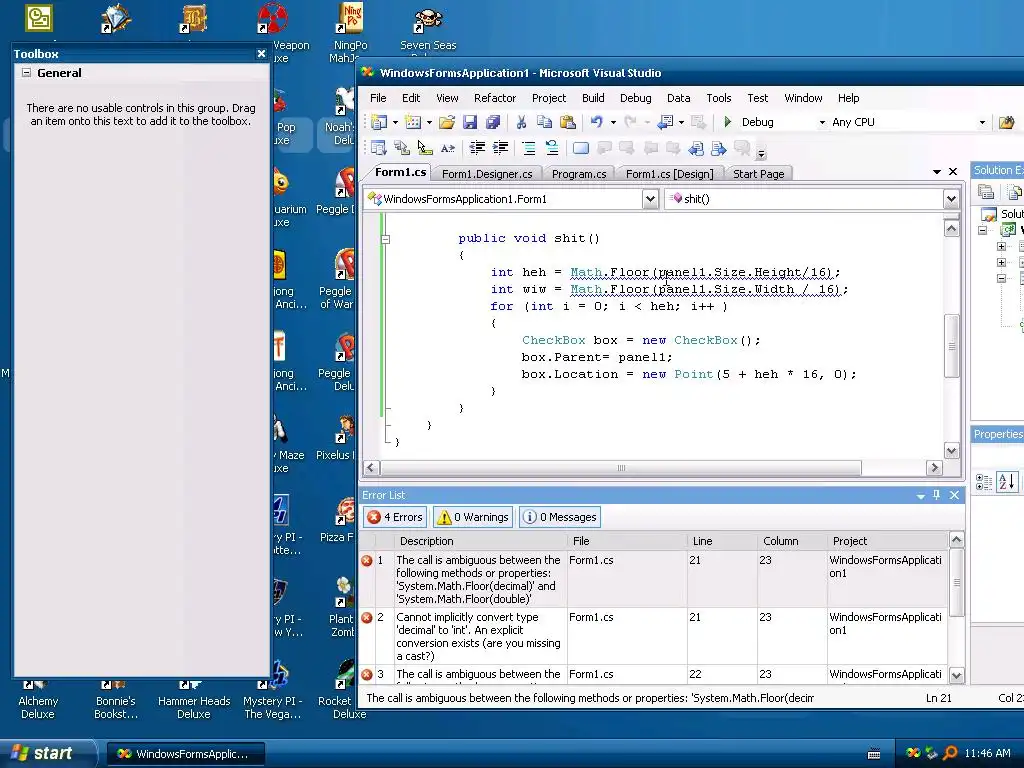Cut selection with the scissors icon
The width and height of the screenshot is (1024, 768).
[521, 122]
